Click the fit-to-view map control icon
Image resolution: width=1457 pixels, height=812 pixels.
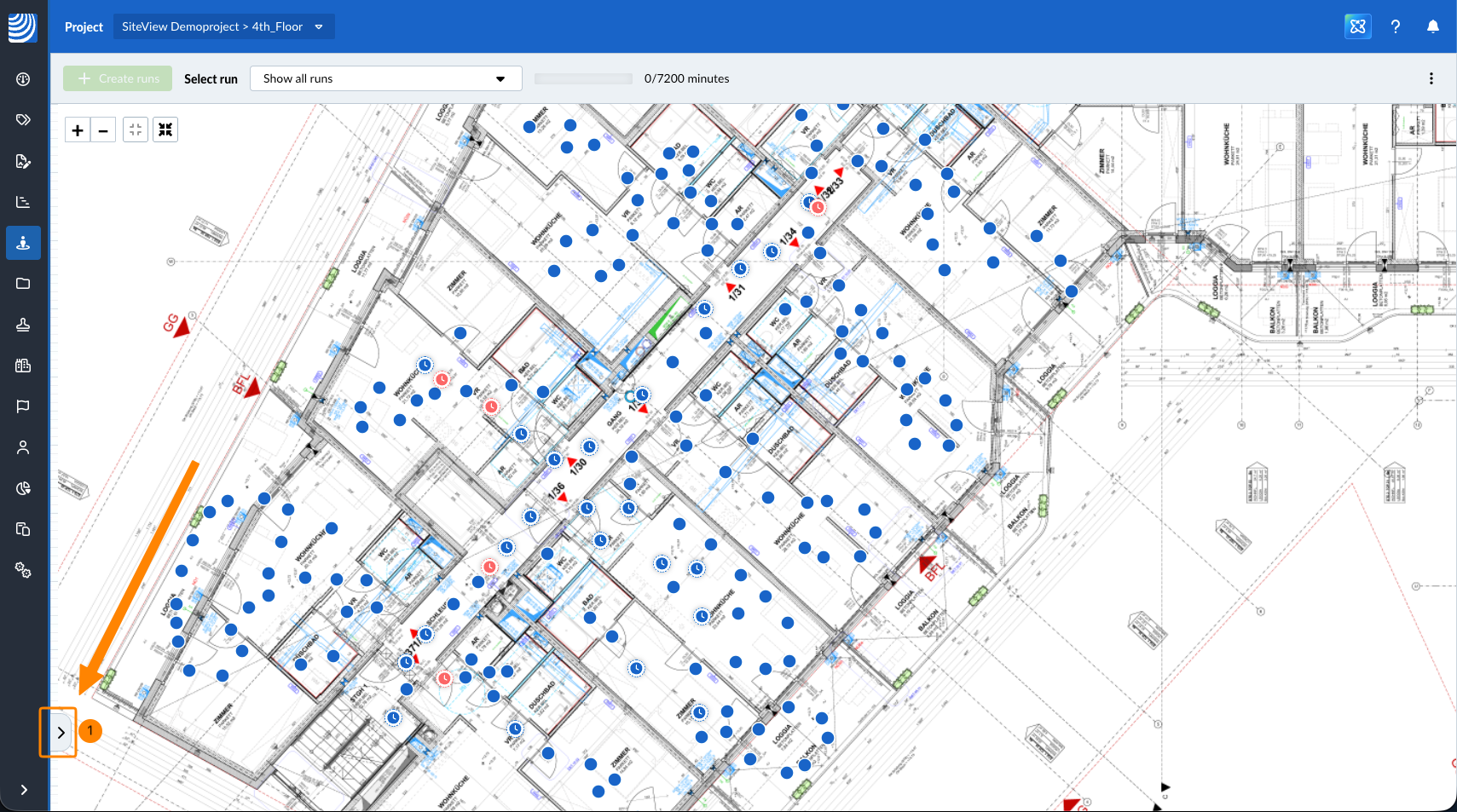point(136,130)
